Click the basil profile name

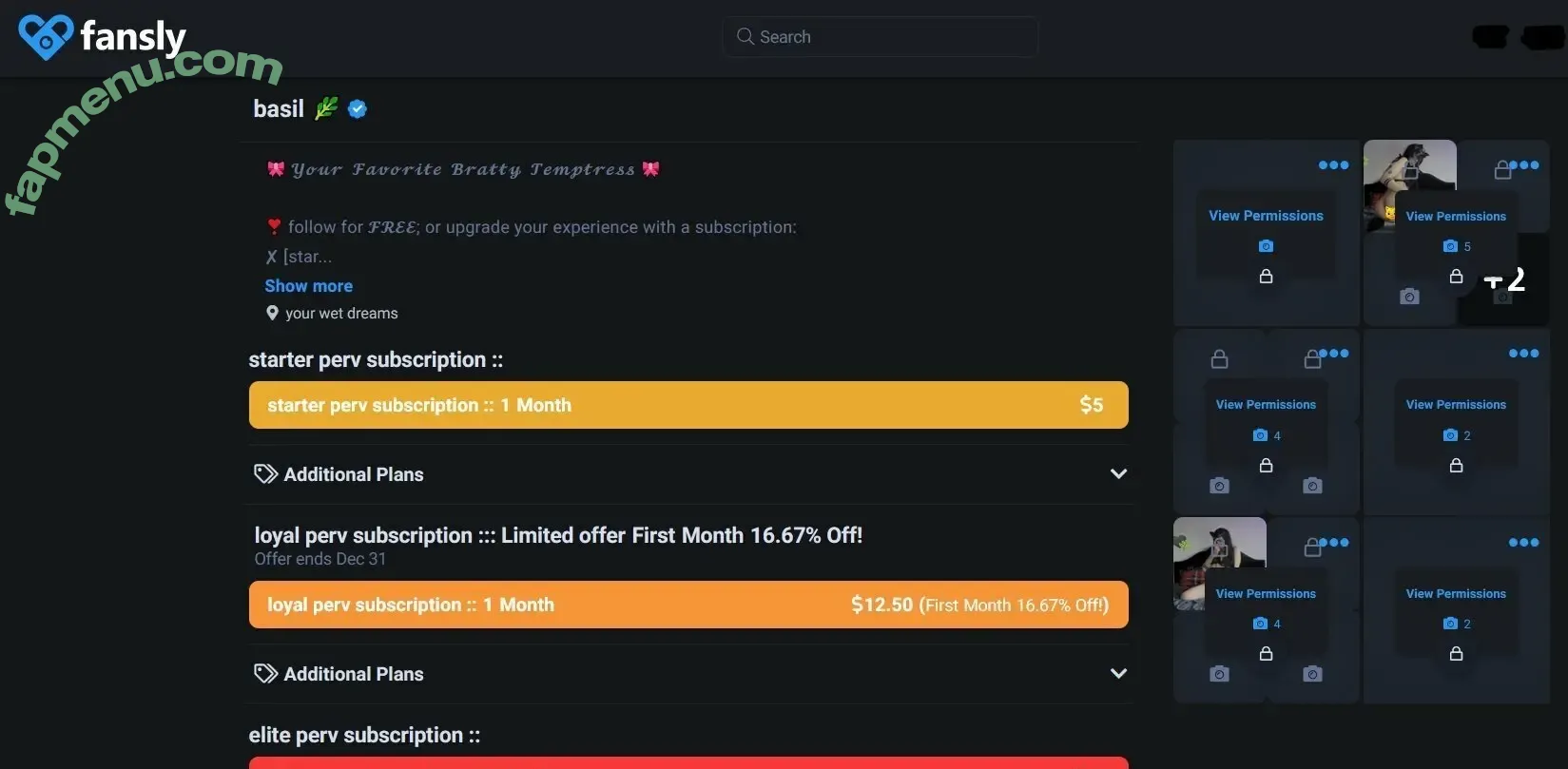tap(279, 109)
